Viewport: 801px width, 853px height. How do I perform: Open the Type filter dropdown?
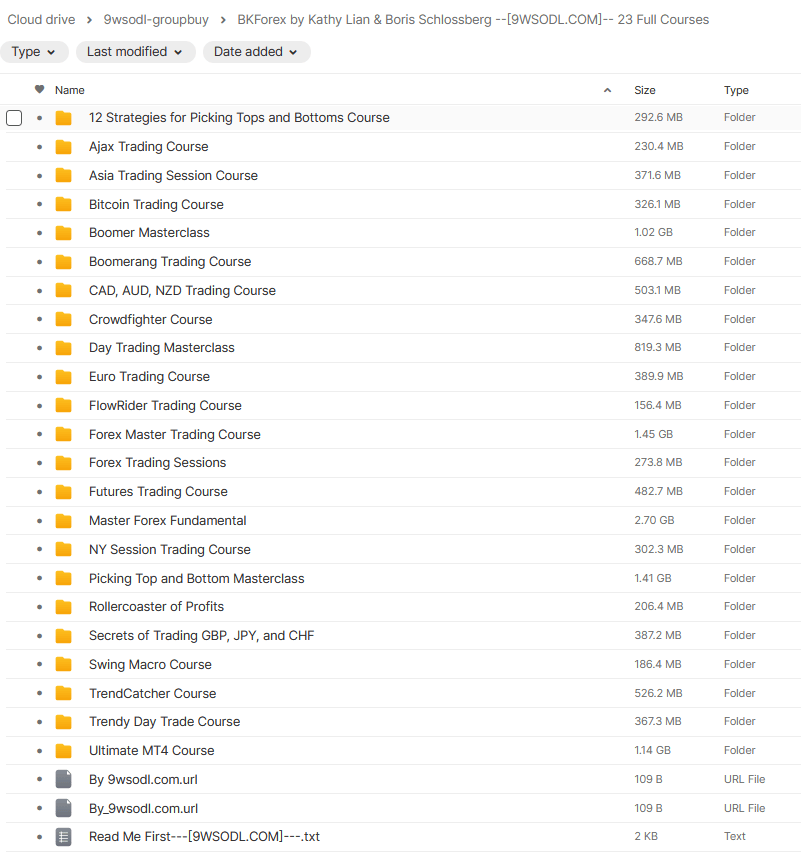coord(35,52)
